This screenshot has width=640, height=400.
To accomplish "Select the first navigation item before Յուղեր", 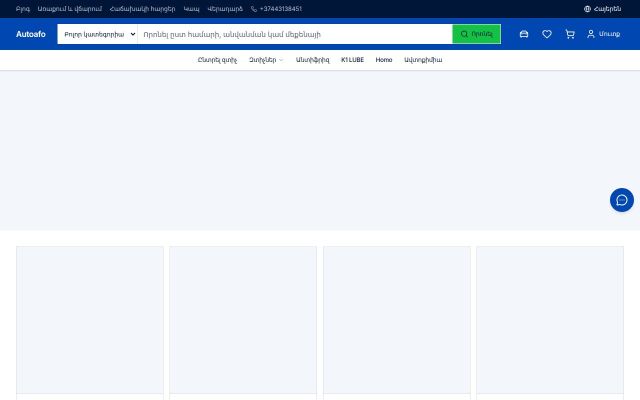I will coord(217,60).
